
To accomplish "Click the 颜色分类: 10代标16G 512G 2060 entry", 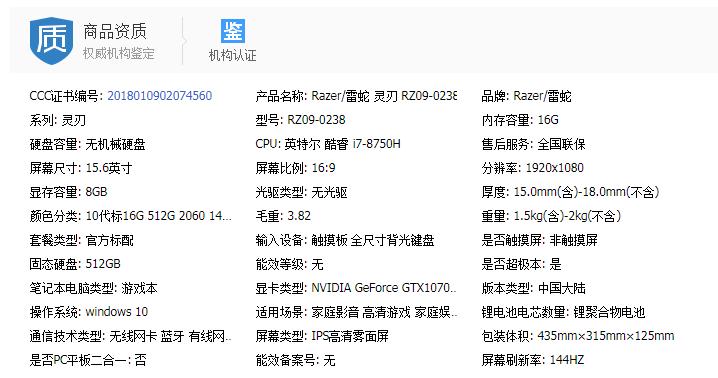I will click(x=131, y=216).
